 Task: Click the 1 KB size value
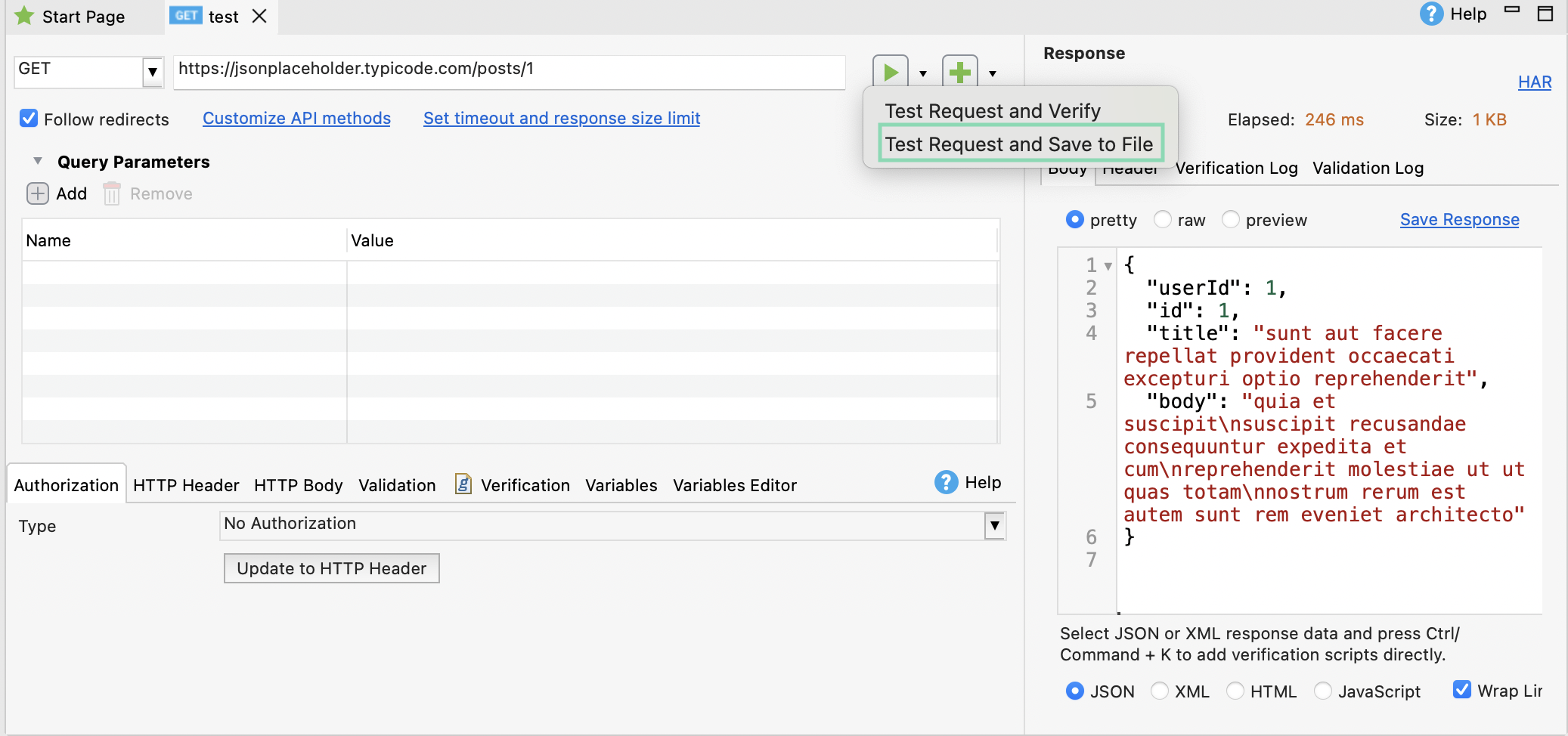coord(1489,119)
